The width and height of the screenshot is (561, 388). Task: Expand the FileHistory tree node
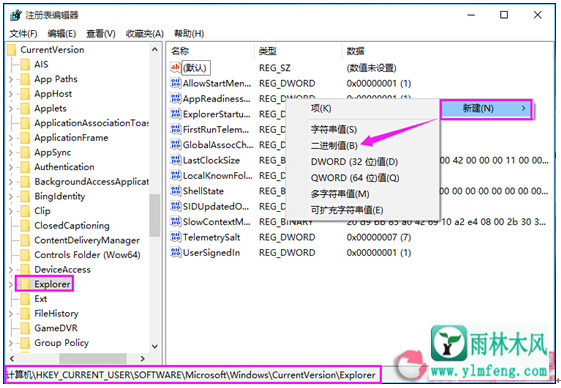tap(10, 314)
